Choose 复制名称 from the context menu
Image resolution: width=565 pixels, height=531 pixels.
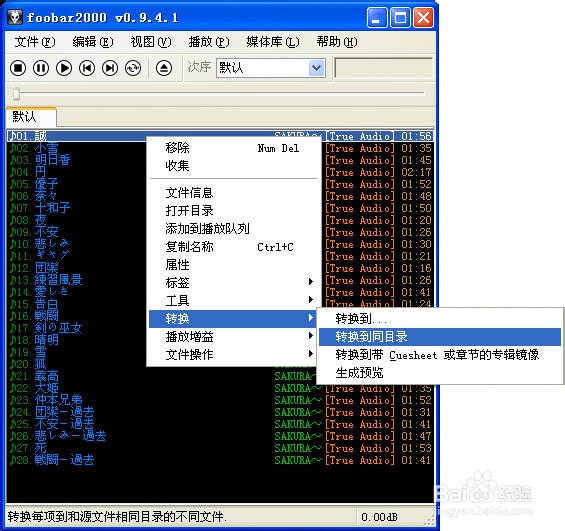pos(233,247)
